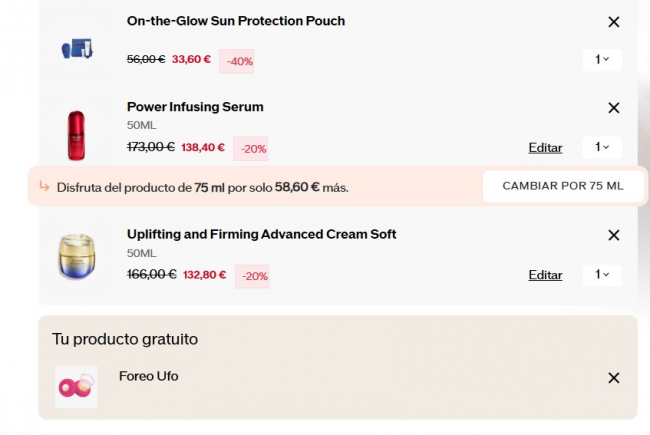Remove Uplifting and Firming Advanced Cream Soft
650x435 pixels.
614,235
